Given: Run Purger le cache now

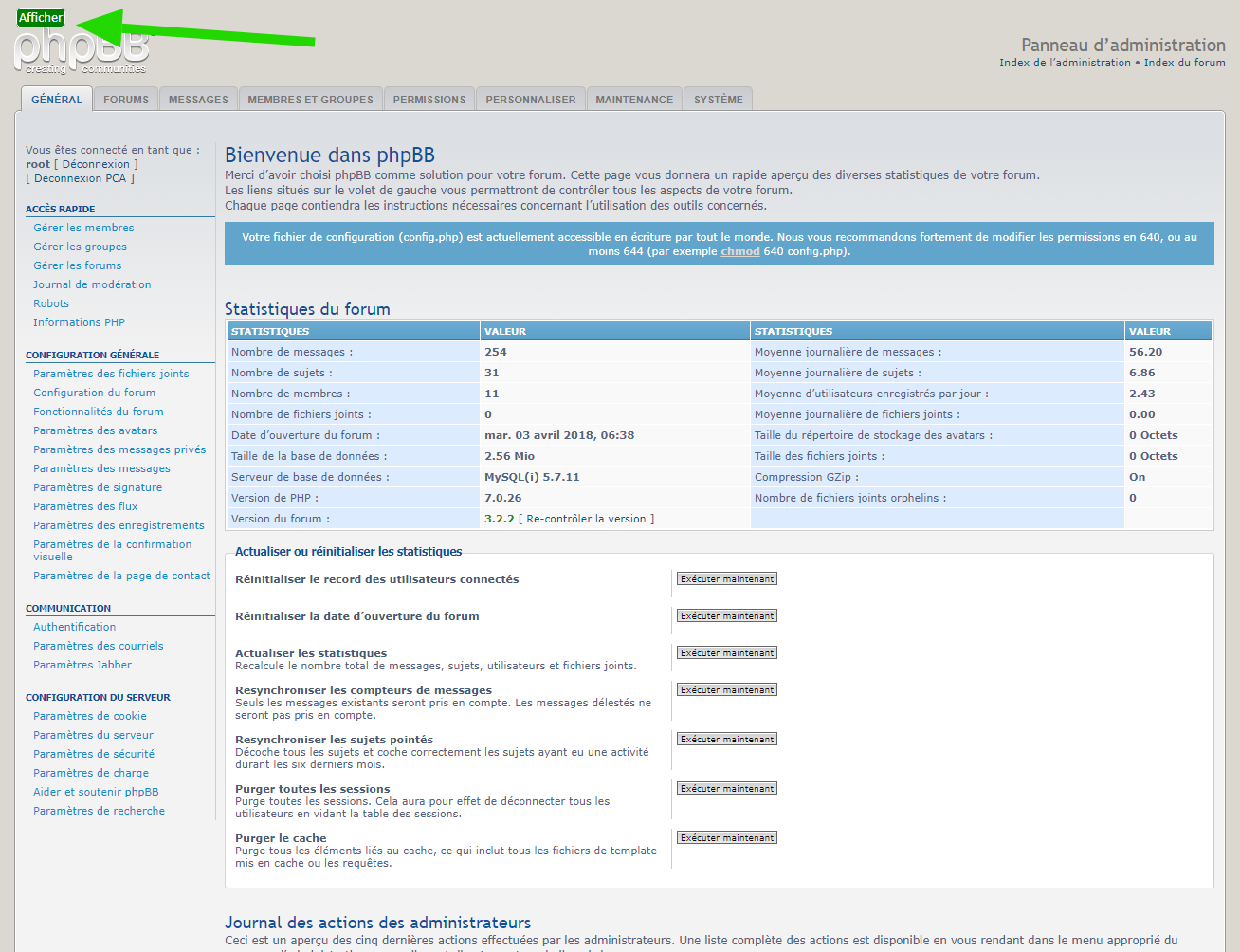Looking at the screenshot, I should click(x=727, y=838).
